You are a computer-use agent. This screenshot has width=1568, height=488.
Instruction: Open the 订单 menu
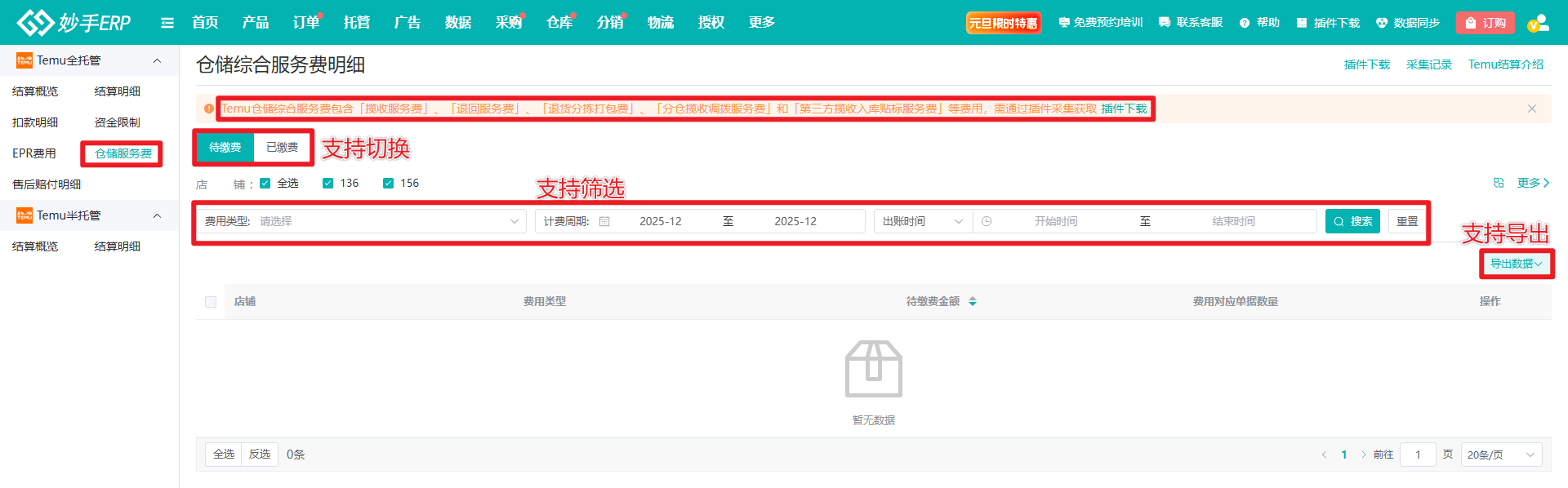306,23
